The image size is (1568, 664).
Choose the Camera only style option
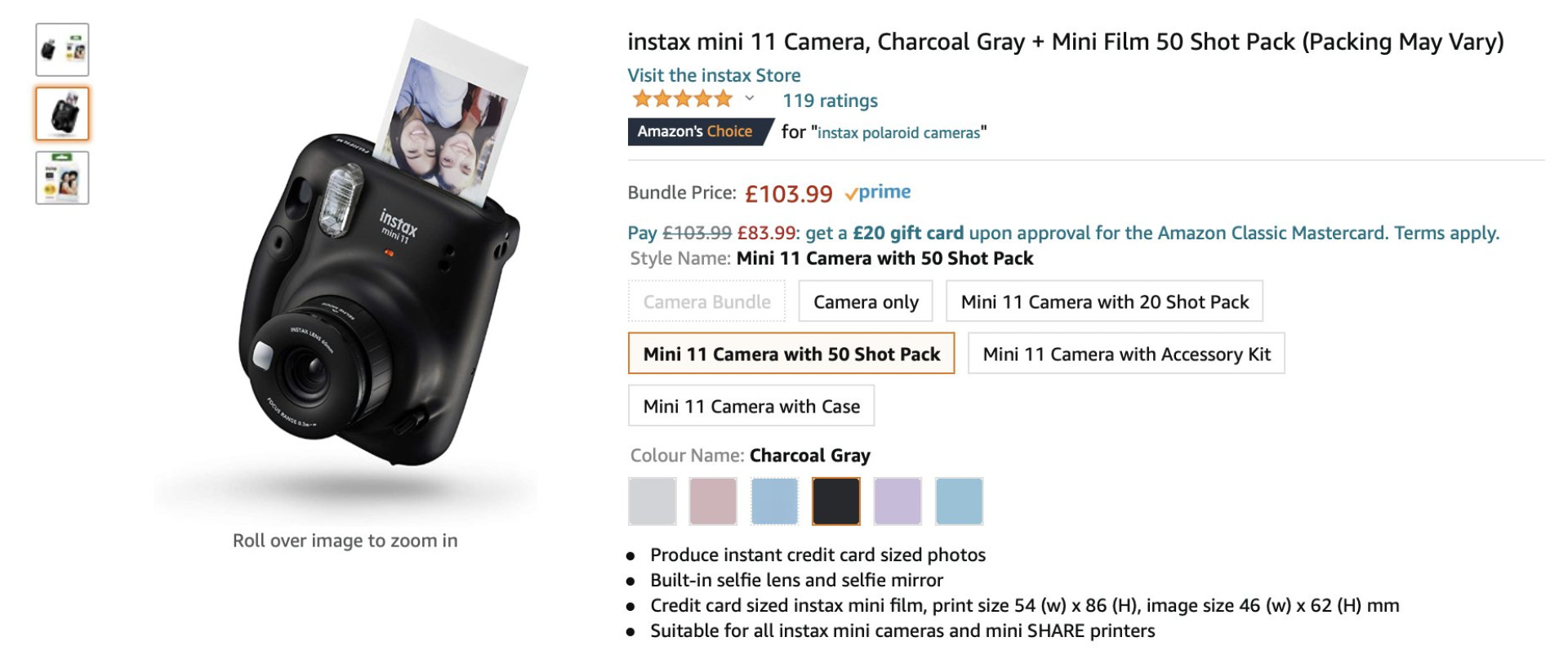tap(866, 302)
